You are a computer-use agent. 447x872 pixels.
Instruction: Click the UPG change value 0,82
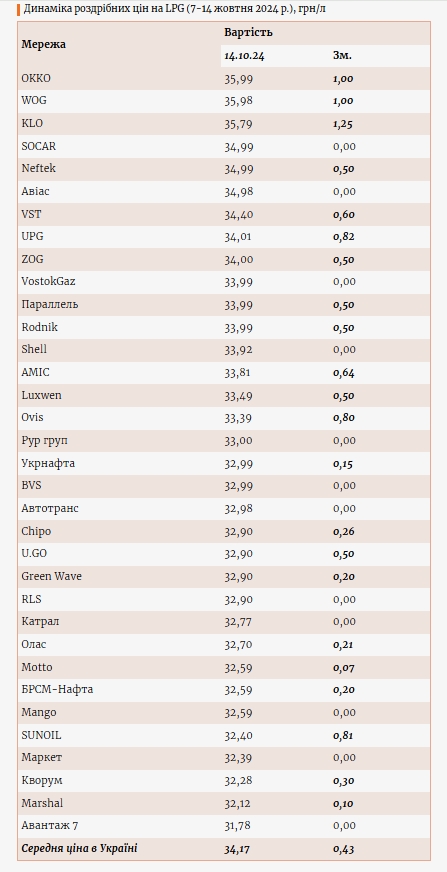(344, 237)
